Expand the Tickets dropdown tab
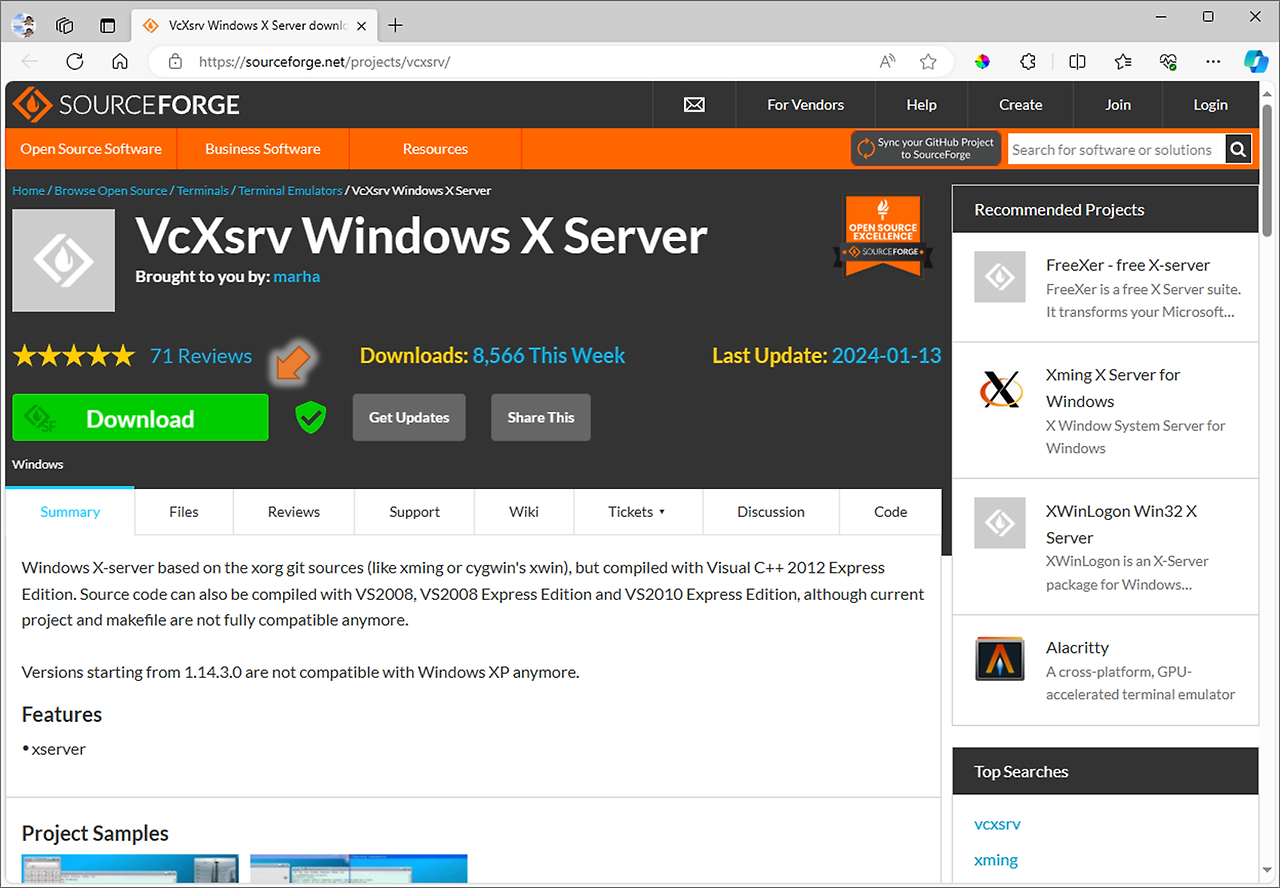 (x=638, y=511)
